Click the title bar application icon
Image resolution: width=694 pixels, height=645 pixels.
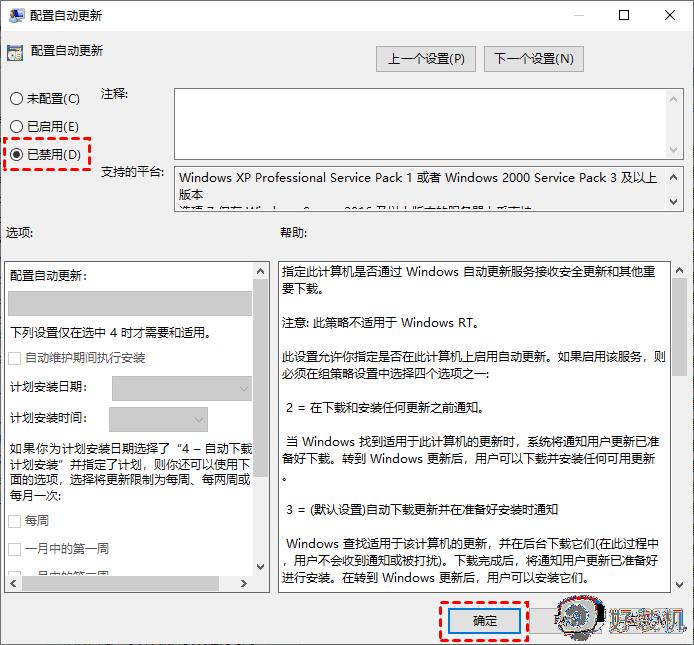[16, 15]
